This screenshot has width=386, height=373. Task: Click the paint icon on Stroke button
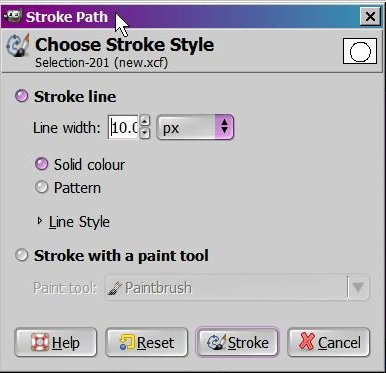[x=217, y=342]
